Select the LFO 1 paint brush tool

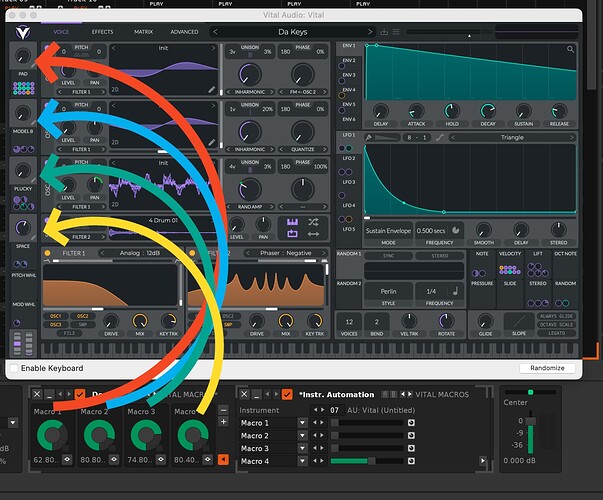tap(368, 138)
